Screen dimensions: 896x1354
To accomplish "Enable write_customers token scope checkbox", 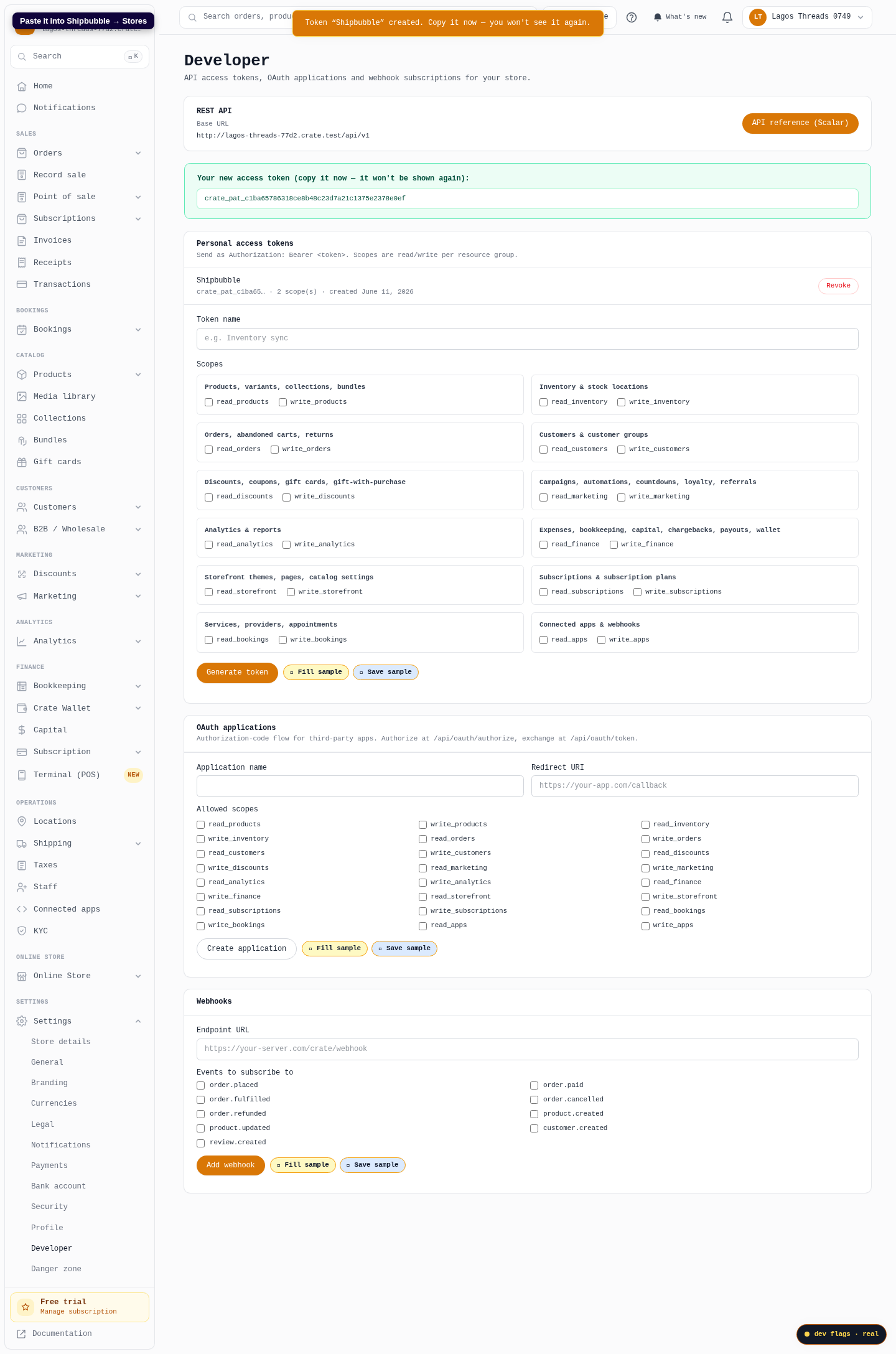I will pos(621,450).
